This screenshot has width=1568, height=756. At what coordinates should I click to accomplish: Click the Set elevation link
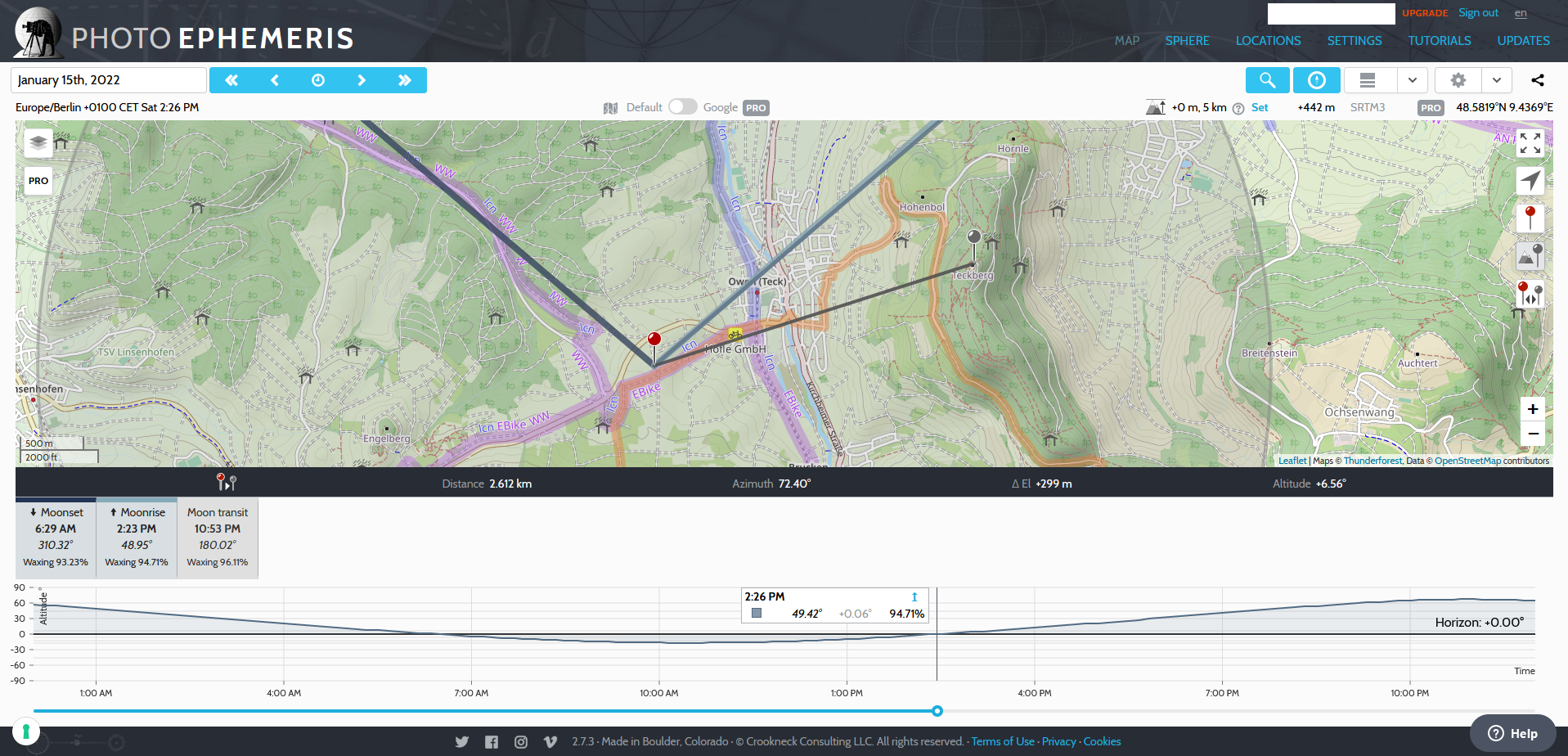point(1260,107)
